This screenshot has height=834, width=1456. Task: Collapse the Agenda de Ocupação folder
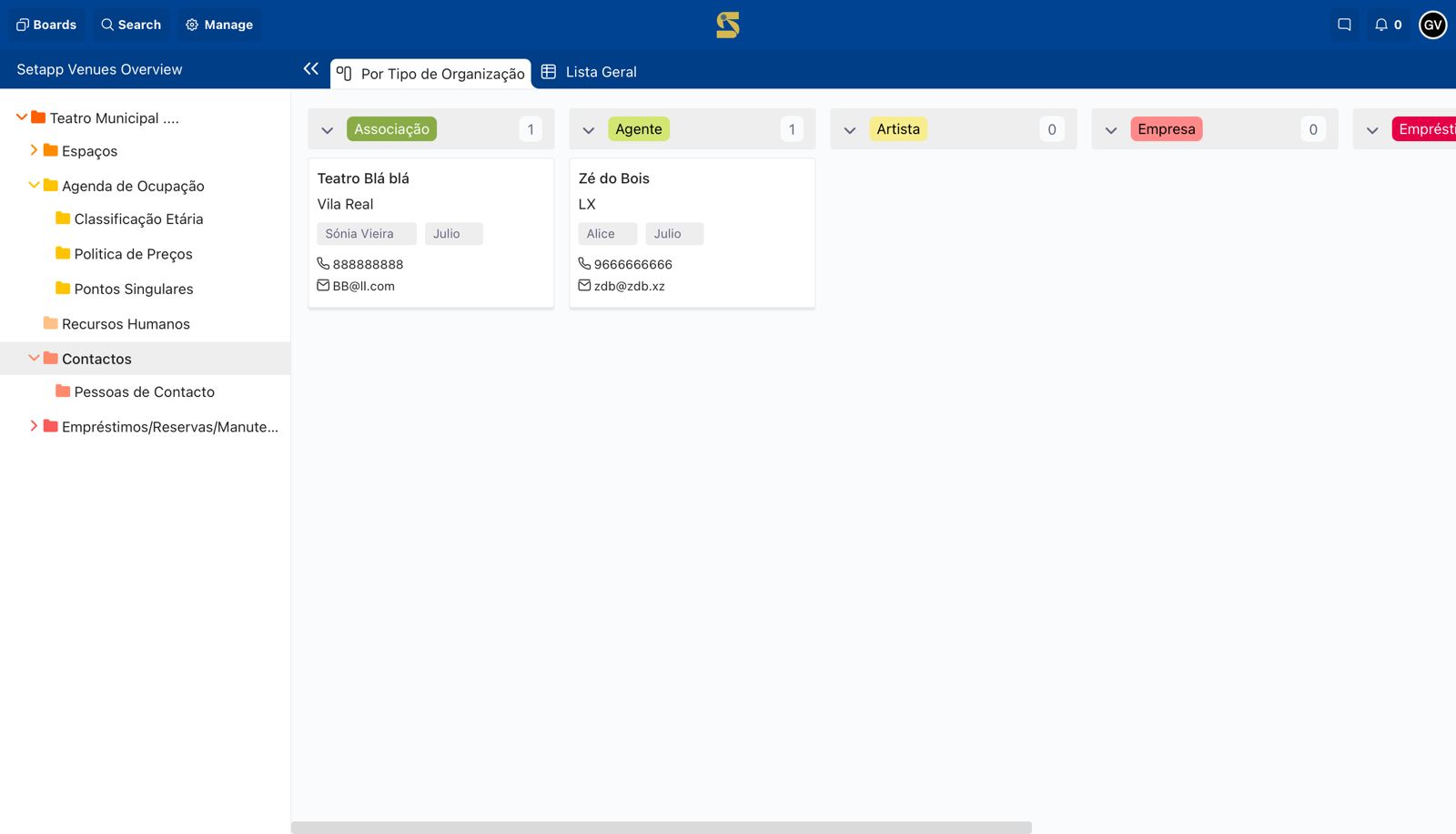[34, 184]
